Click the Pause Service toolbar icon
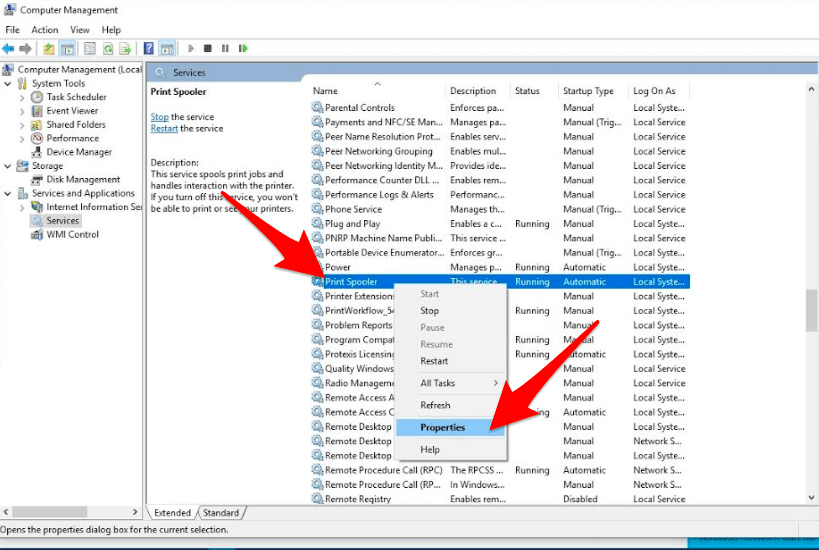Viewport: 819px width, 550px height. [224, 48]
